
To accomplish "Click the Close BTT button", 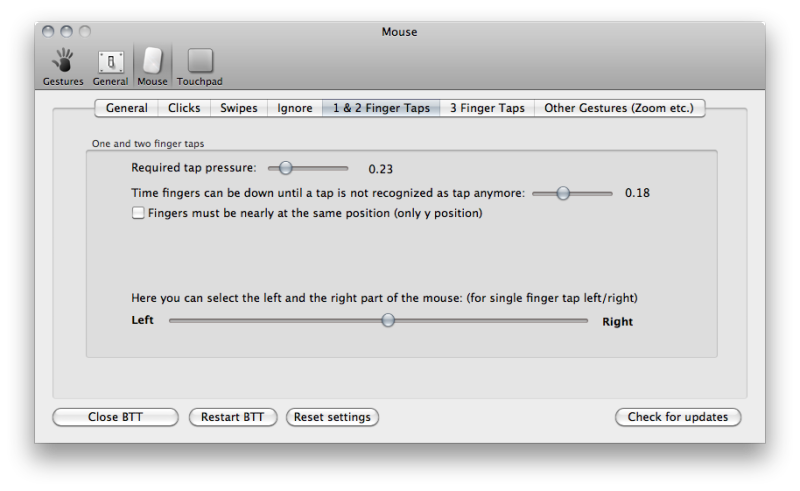I will (115, 417).
